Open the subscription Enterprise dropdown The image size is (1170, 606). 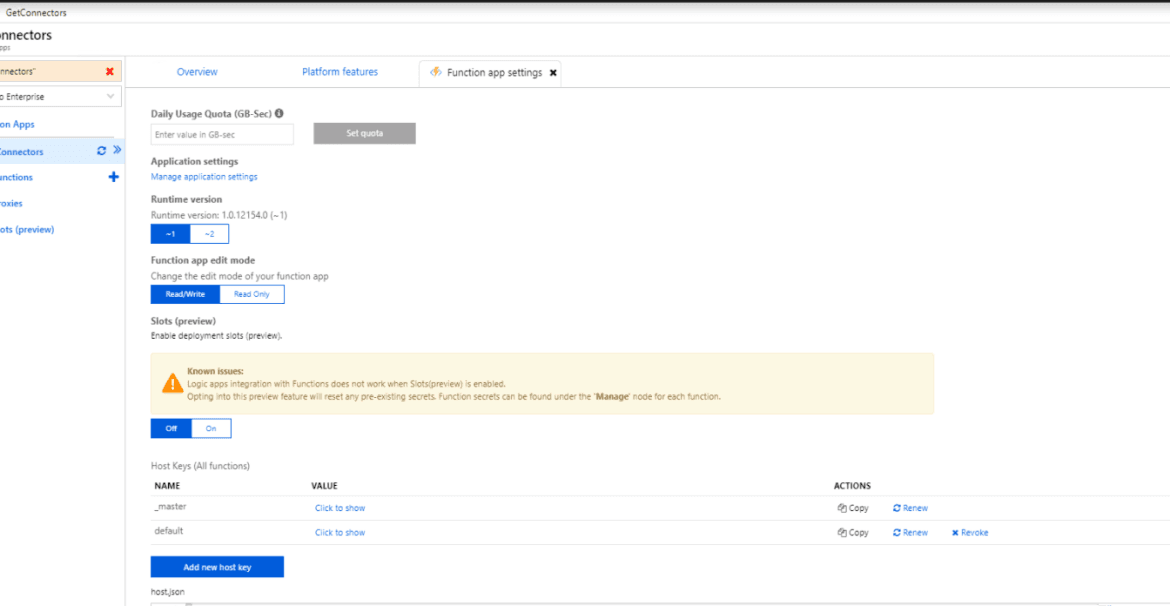click(x=58, y=96)
